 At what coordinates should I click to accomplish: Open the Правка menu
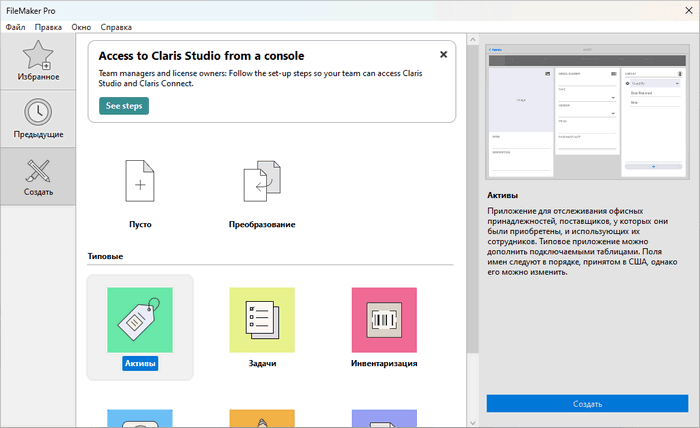pyautogui.click(x=48, y=27)
